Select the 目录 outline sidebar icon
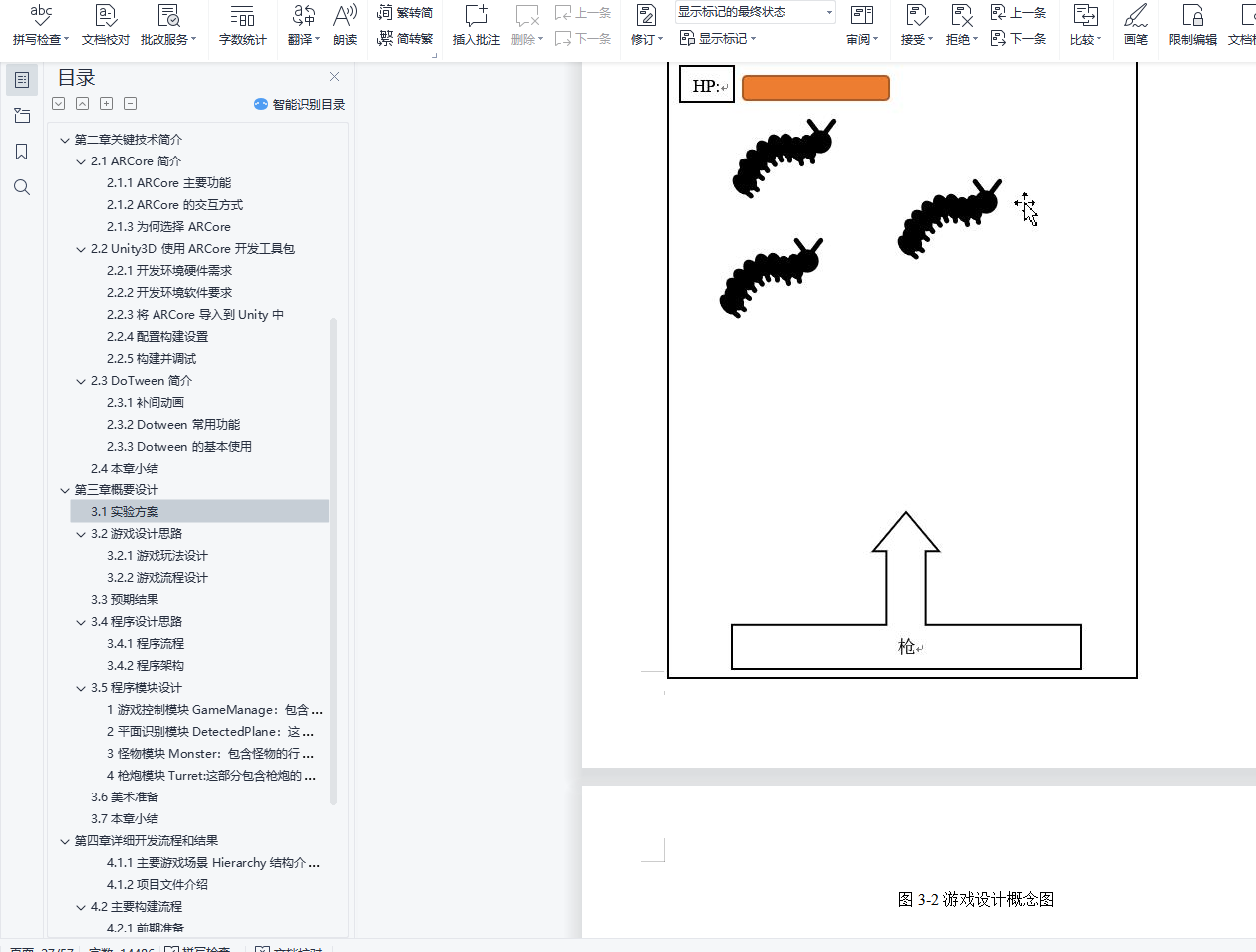The image size is (1256, 952). [22, 80]
